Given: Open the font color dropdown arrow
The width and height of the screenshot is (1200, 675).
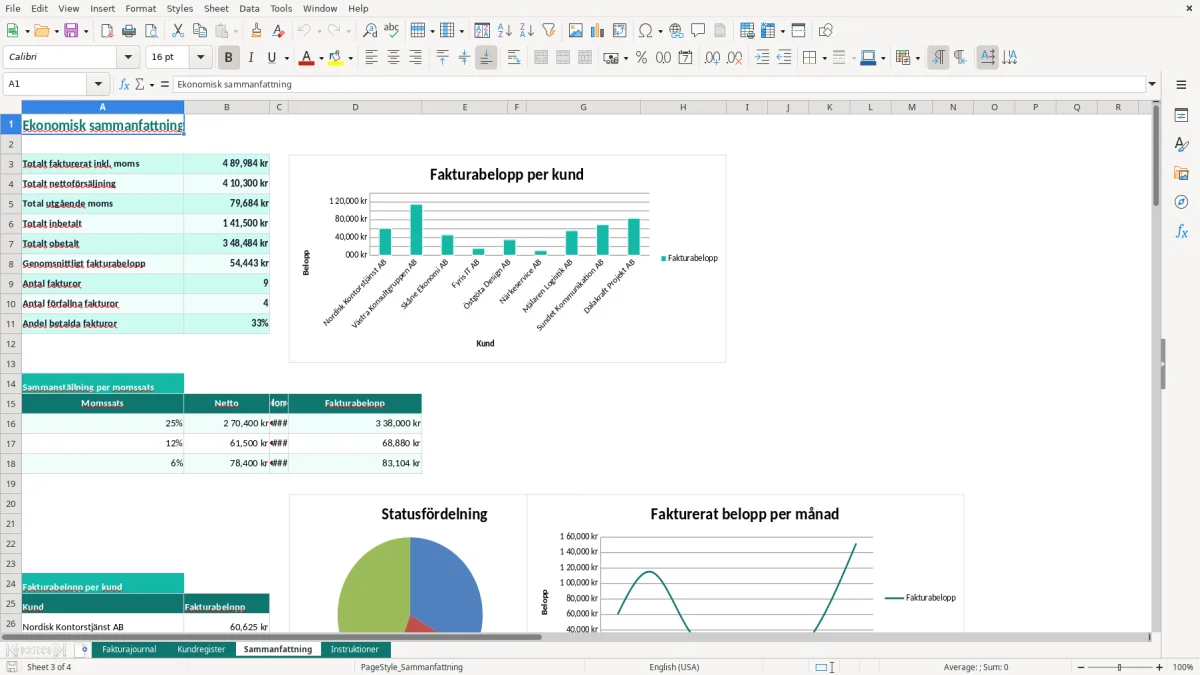Looking at the screenshot, I should 320,58.
